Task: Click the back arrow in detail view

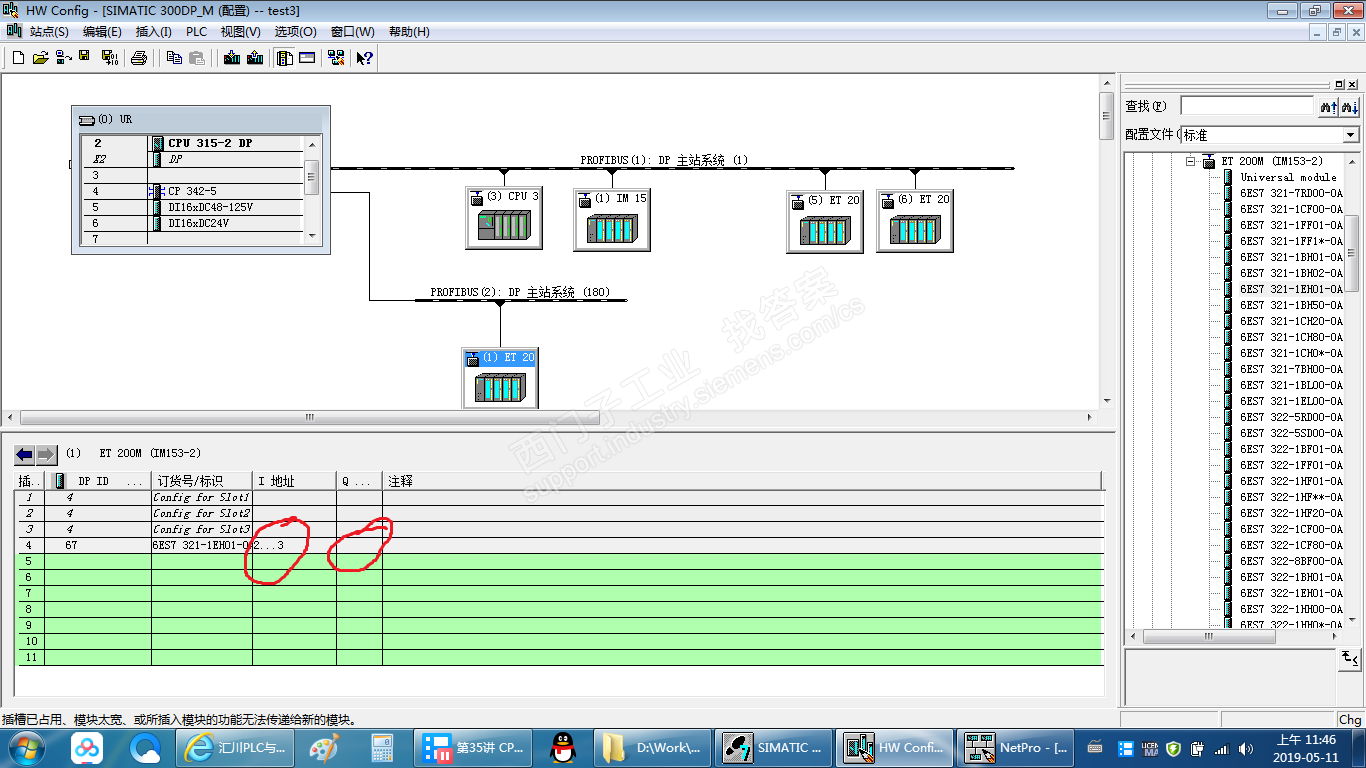Action: [24, 455]
